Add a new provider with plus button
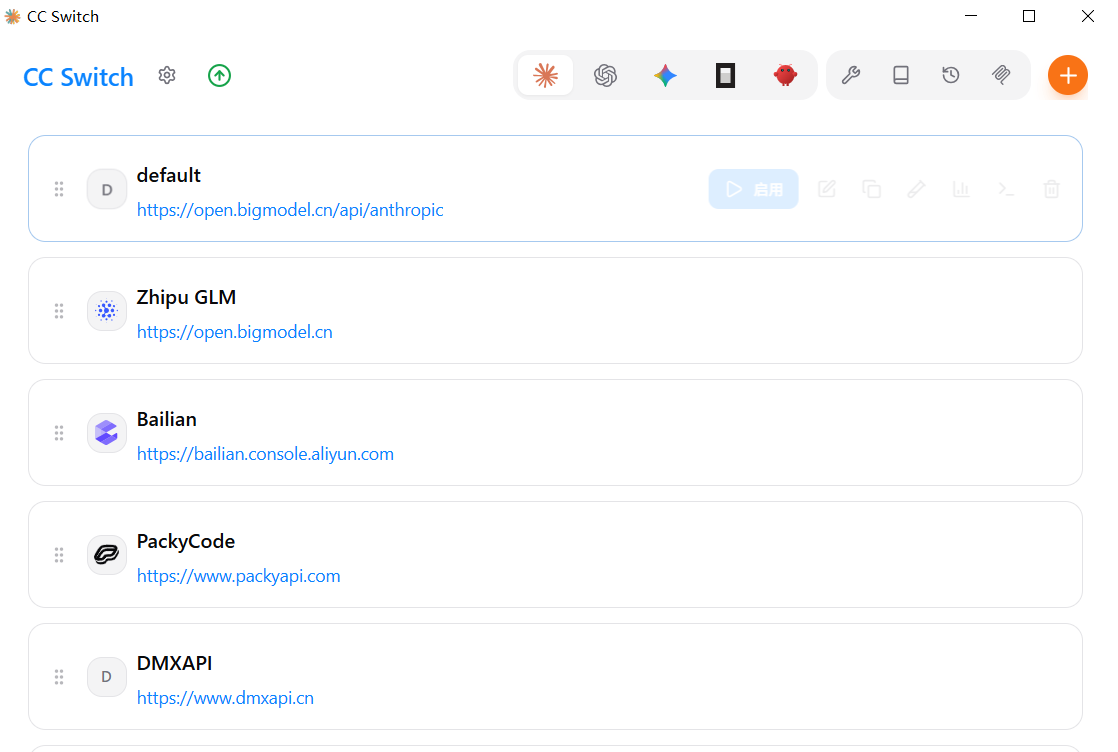The width and height of the screenshot is (1118, 752). pos(1067,75)
